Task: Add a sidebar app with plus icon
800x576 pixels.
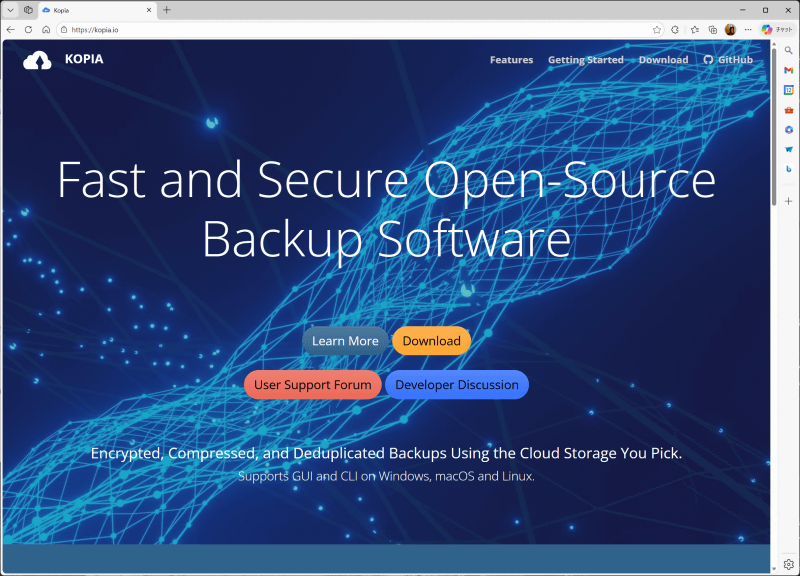Action: 789,201
